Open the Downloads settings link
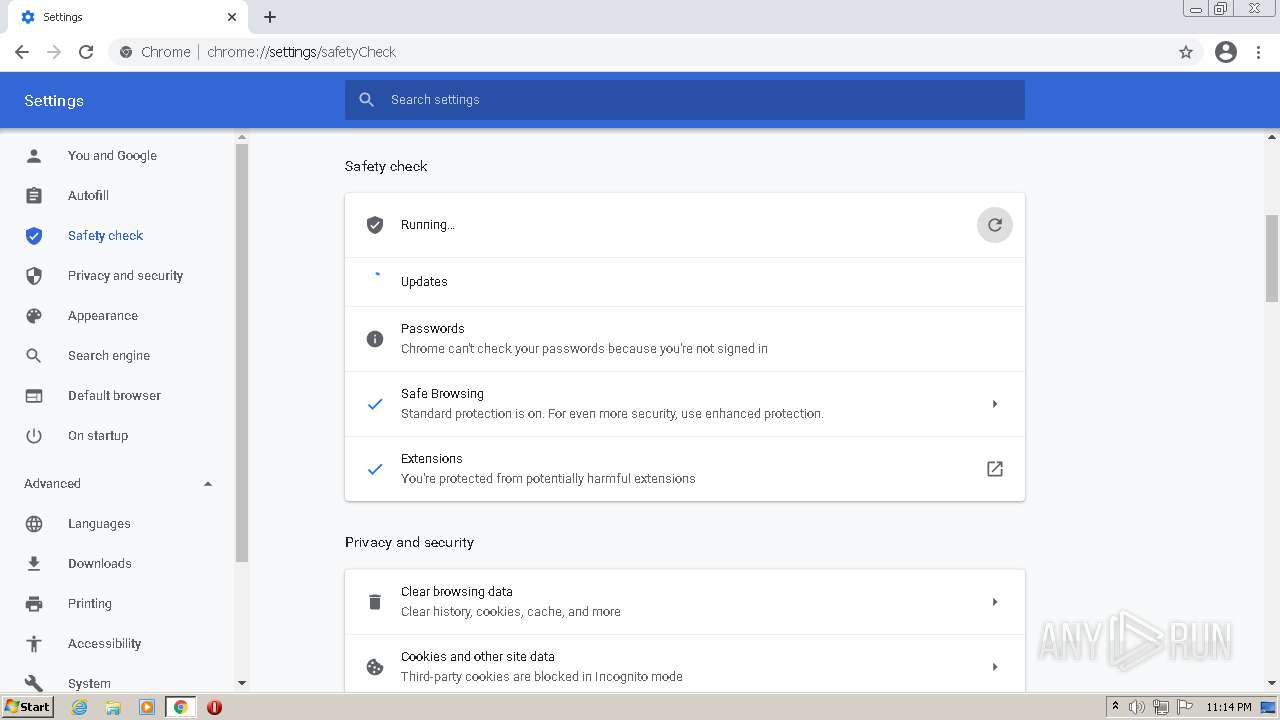This screenshot has height=720, width=1280. pyautogui.click(x=100, y=564)
